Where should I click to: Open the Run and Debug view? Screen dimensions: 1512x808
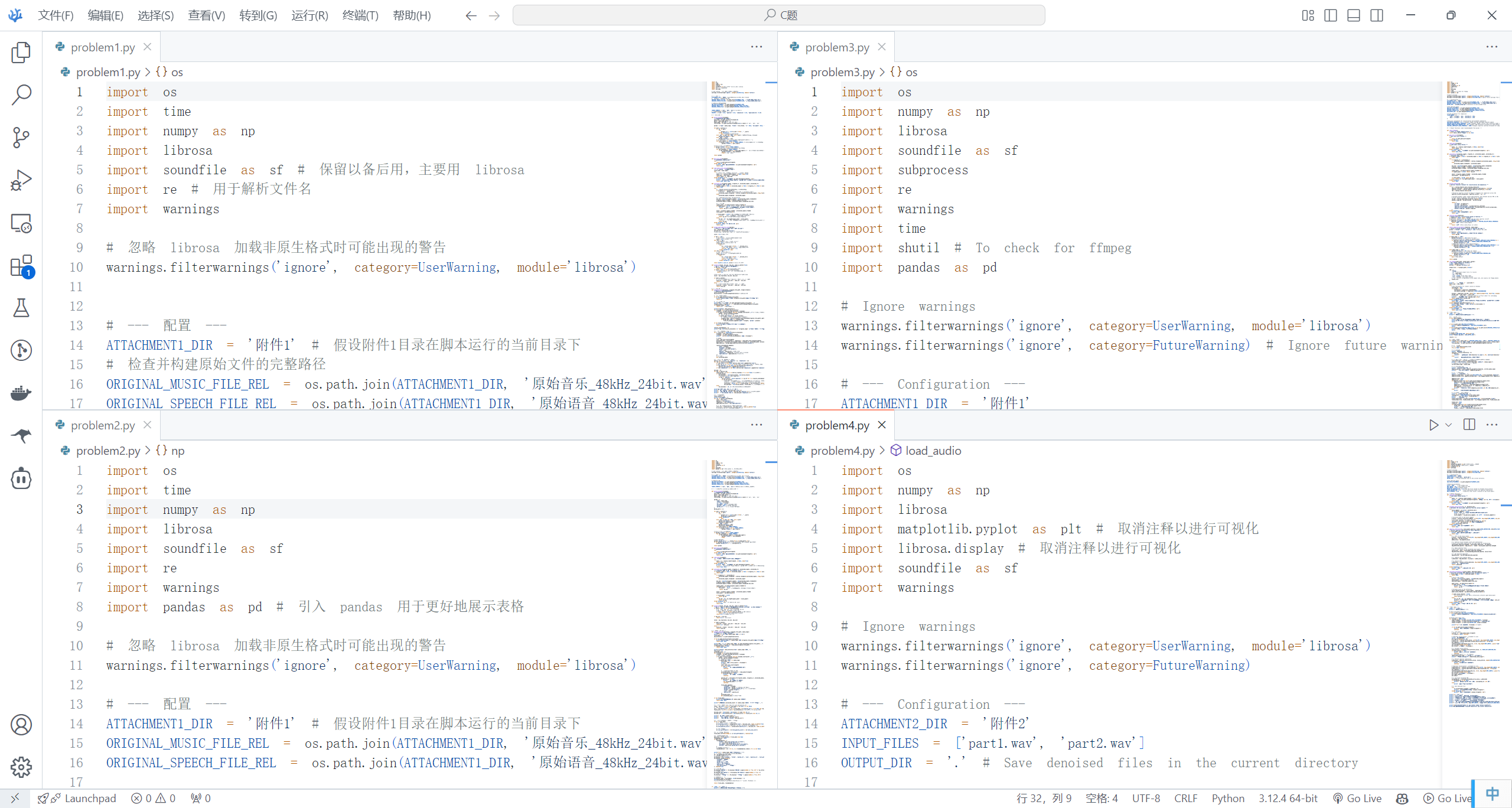pos(21,180)
